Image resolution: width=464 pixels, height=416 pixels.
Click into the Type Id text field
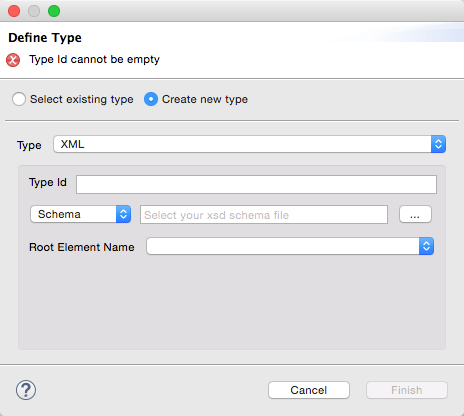coord(256,184)
